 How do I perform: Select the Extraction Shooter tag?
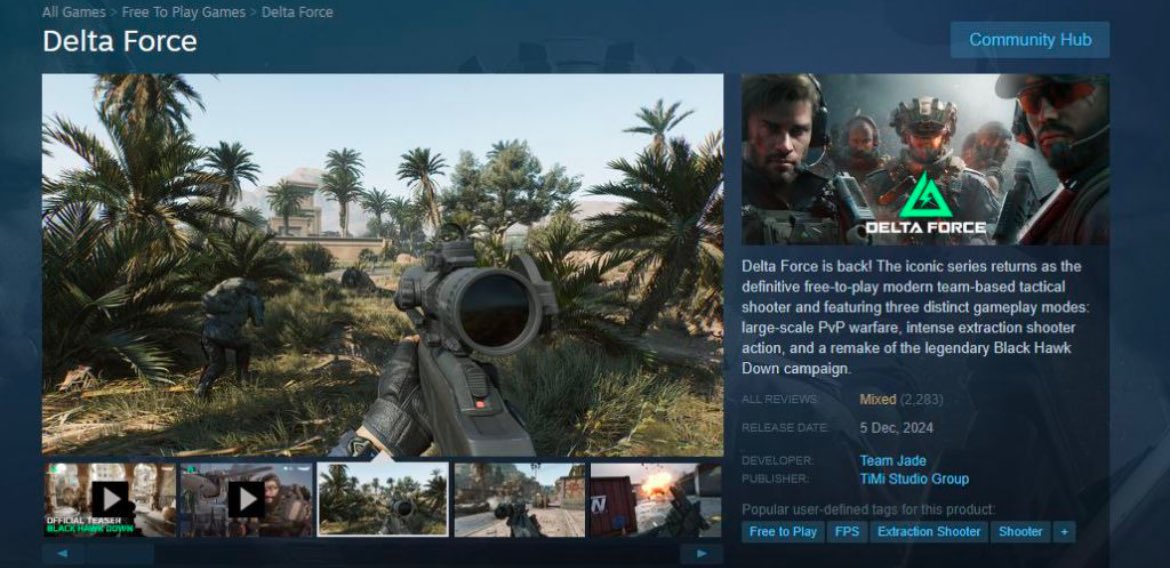(929, 531)
